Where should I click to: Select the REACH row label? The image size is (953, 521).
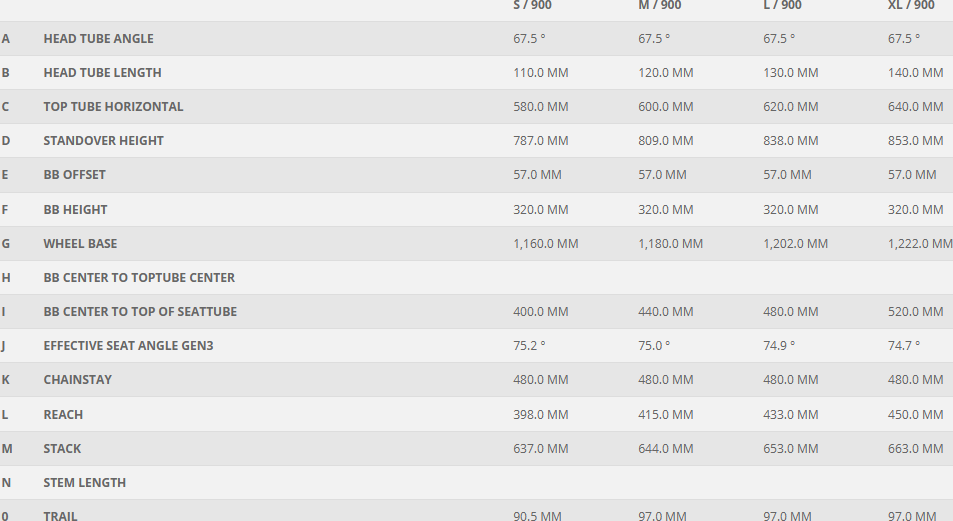click(x=63, y=415)
